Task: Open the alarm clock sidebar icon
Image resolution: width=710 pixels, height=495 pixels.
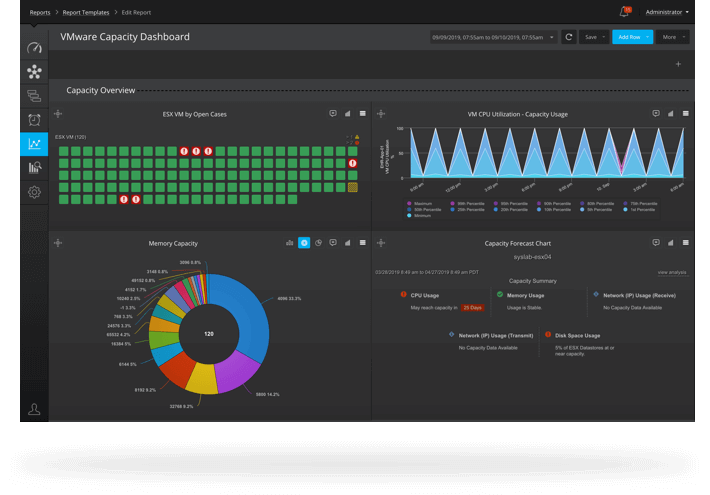Action: pyautogui.click(x=34, y=120)
